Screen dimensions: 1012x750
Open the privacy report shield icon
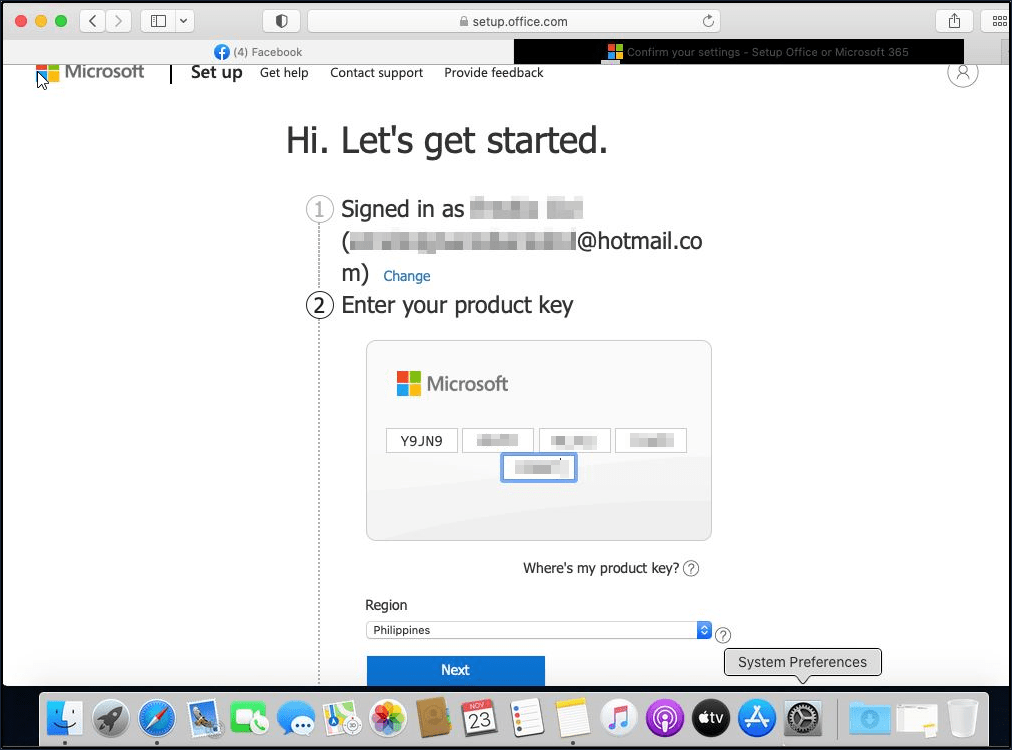[281, 21]
